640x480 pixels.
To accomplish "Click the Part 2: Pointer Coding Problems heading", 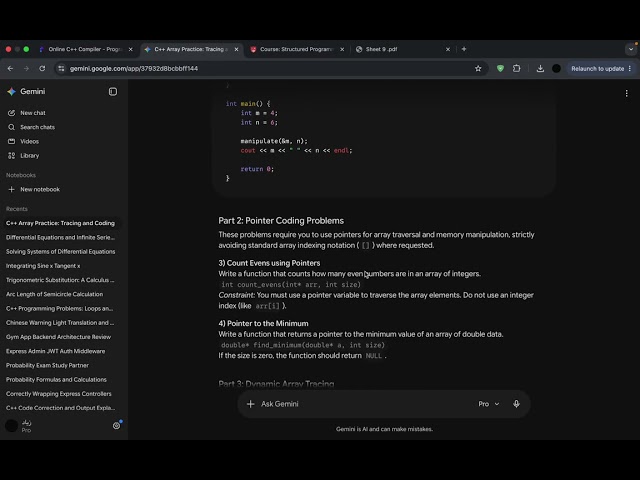I will click(x=281, y=221).
